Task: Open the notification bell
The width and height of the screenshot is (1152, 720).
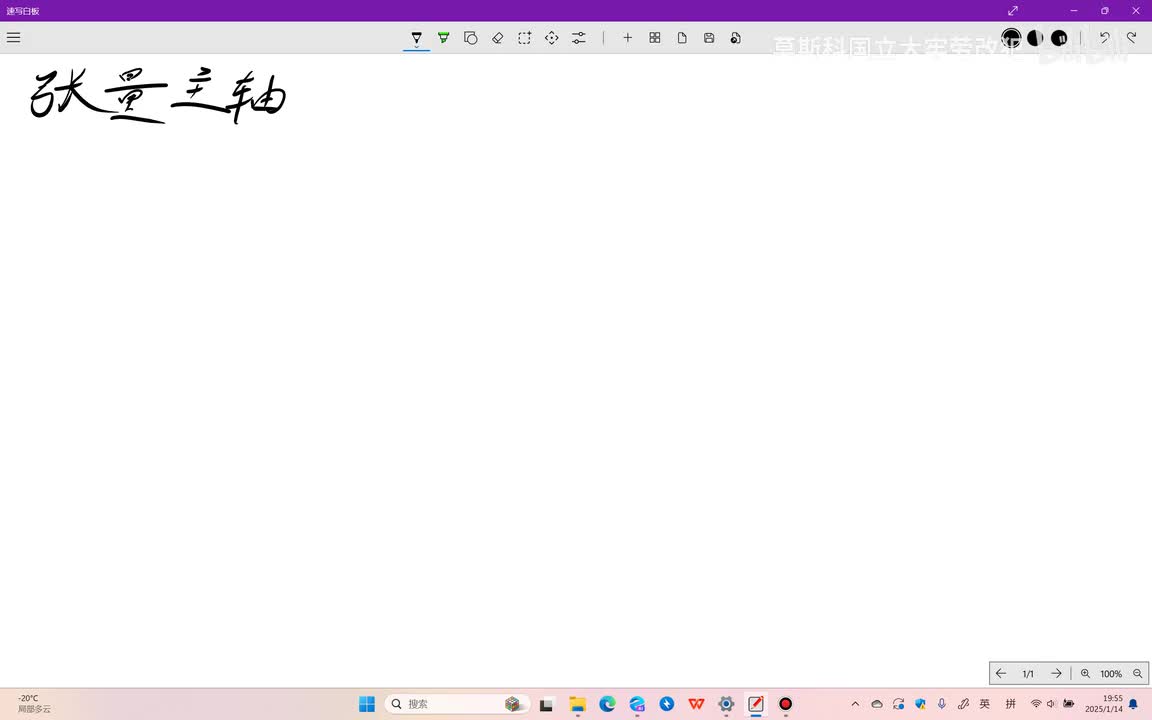Action: (x=1134, y=705)
